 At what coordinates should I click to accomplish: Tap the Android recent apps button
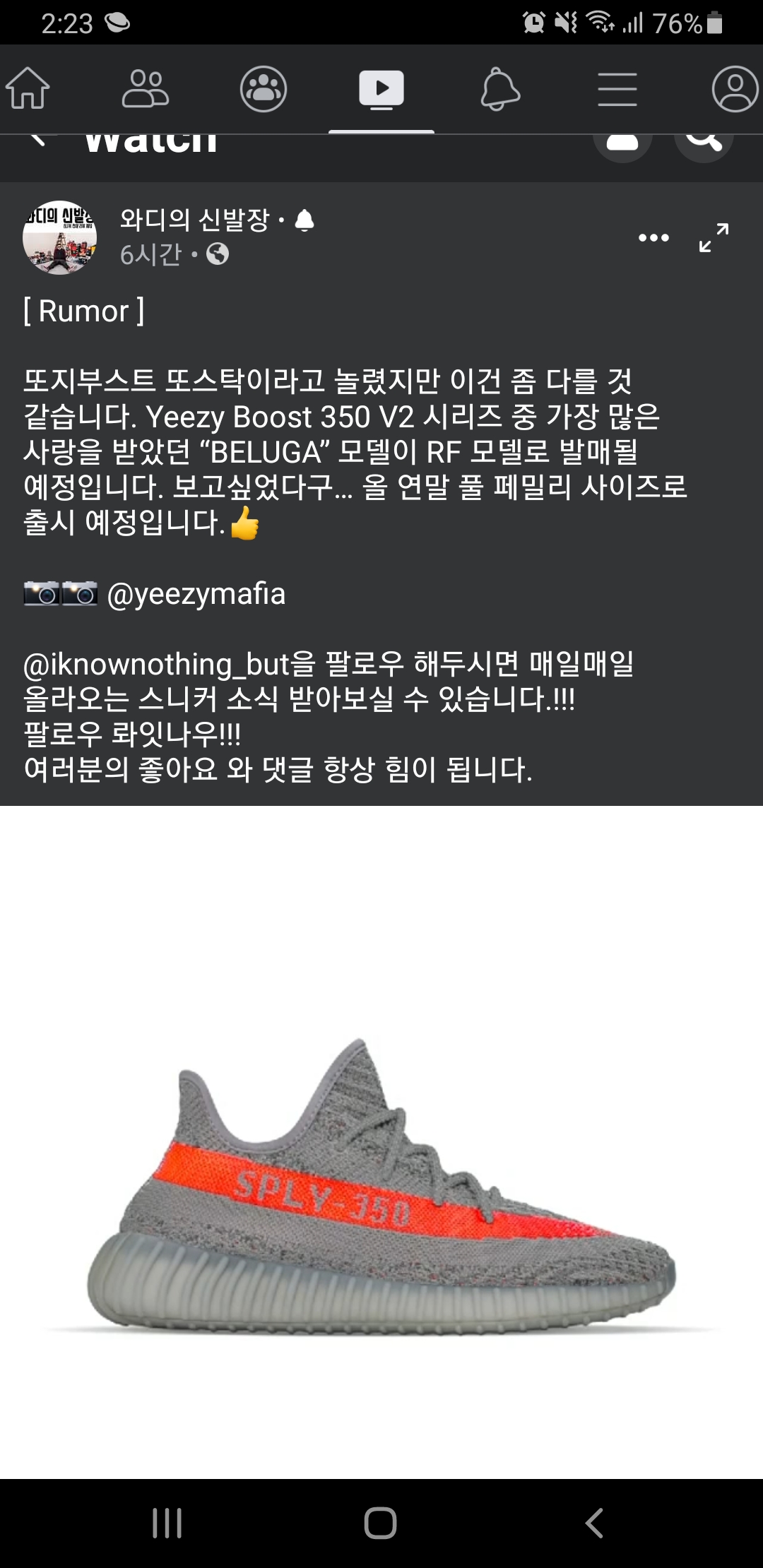coord(167,1524)
